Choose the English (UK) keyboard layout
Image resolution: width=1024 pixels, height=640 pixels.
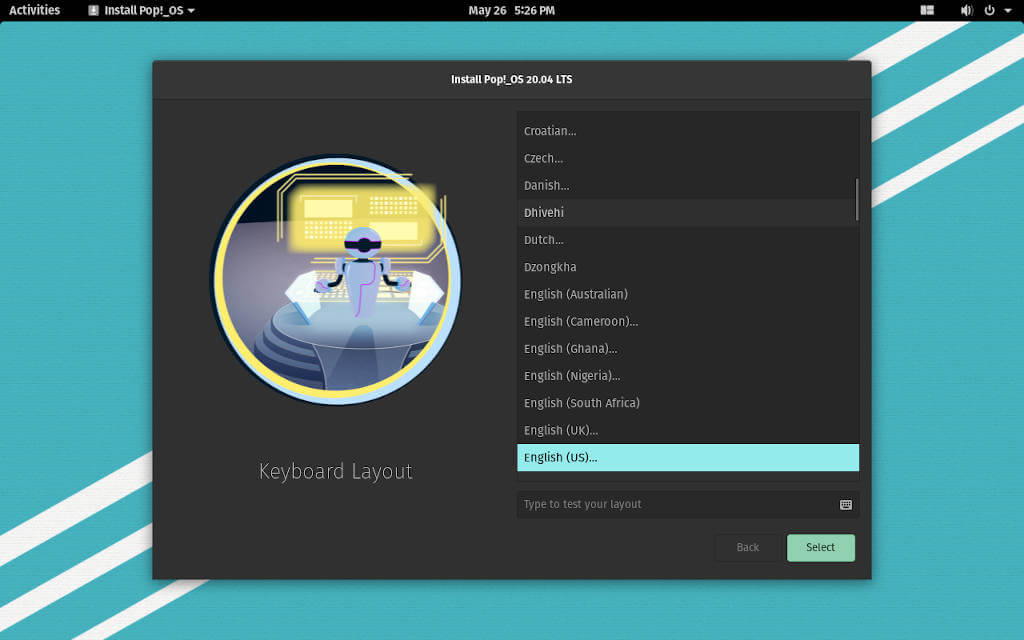(x=688, y=430)
